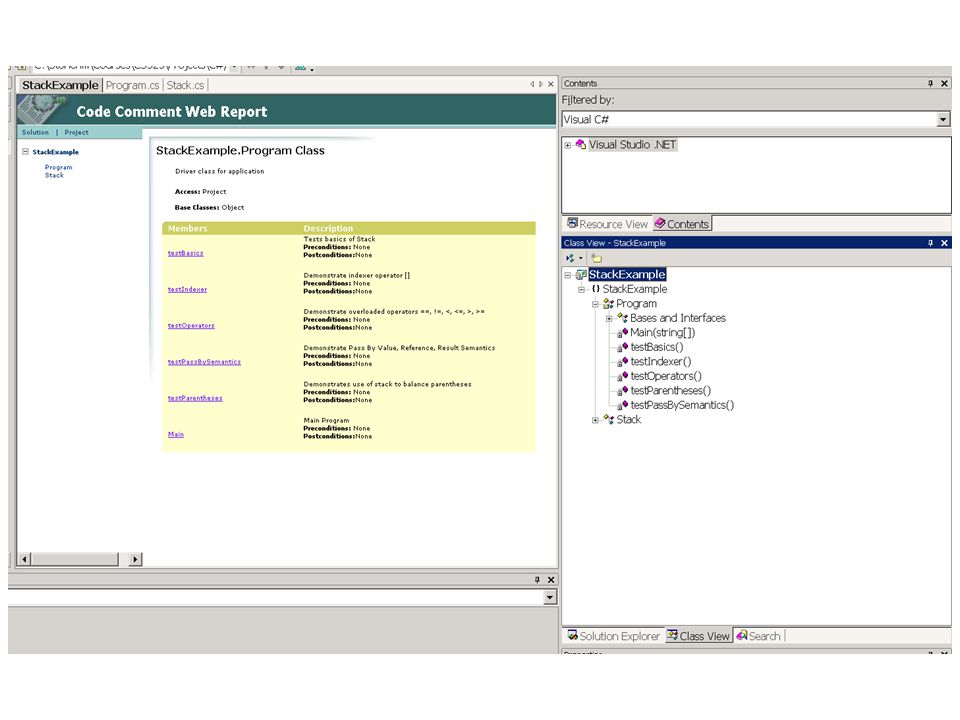Image resolution: width=960 pixels, height=720 pixels.
Task: Click the StackExample link in the report tree
Action: 56,152
